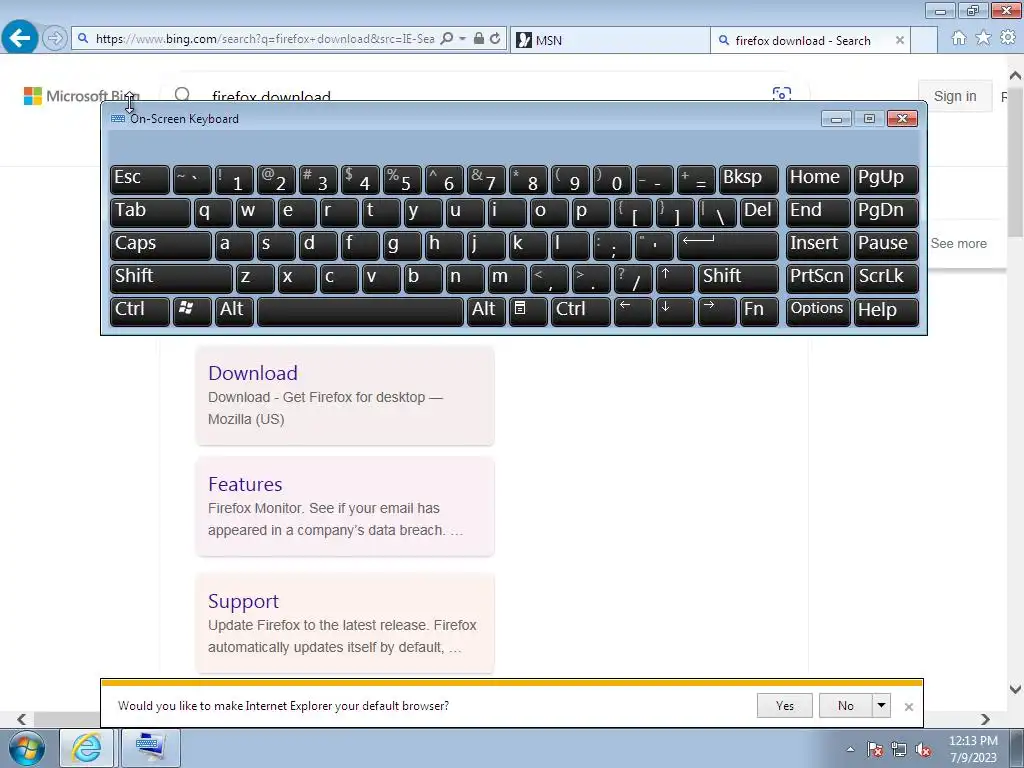Click the refresh icon in address bar
1024x768 pixels.
(495, 39)
